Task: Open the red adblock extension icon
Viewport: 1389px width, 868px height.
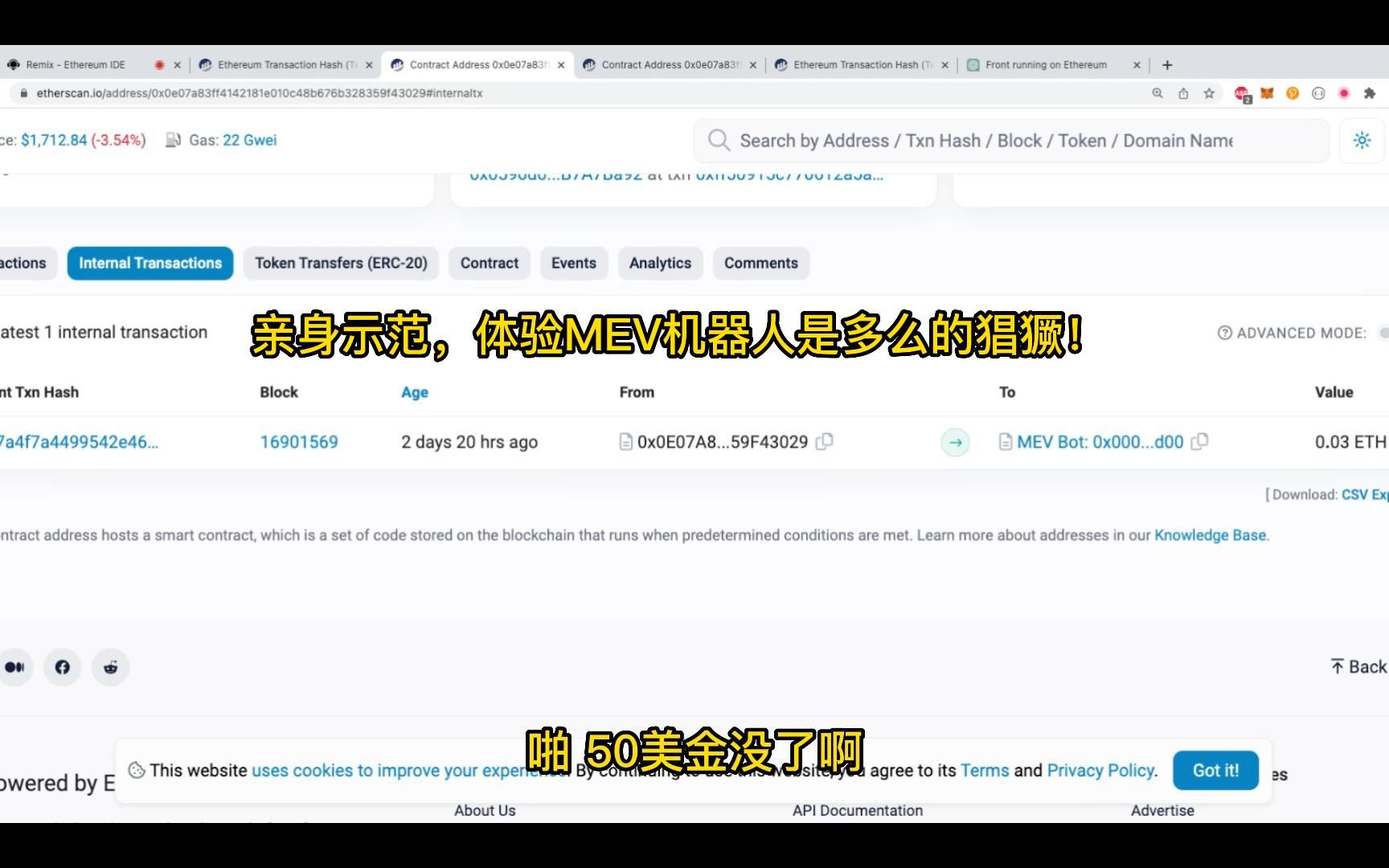Action: pos(1242,94)
